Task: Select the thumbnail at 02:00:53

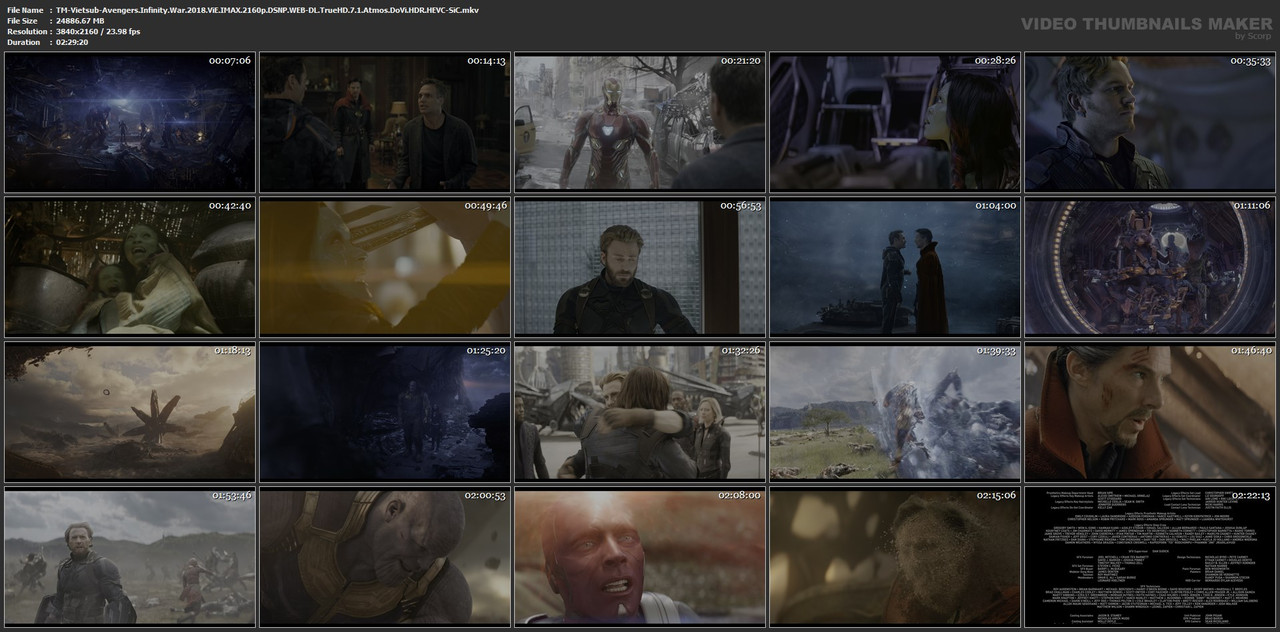Action: (x=385, y=557)
